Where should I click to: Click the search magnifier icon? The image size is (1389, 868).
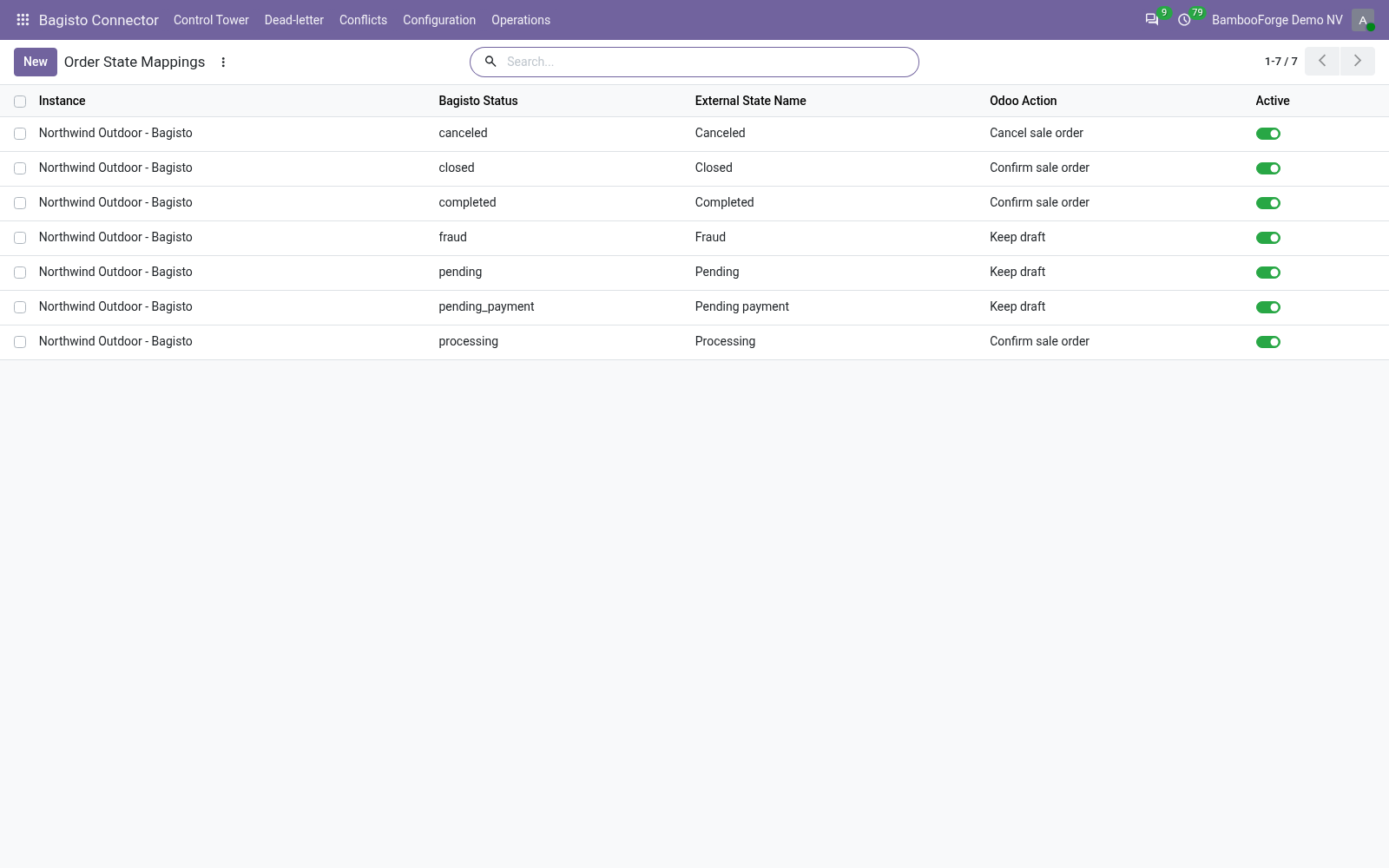[490, 62]
